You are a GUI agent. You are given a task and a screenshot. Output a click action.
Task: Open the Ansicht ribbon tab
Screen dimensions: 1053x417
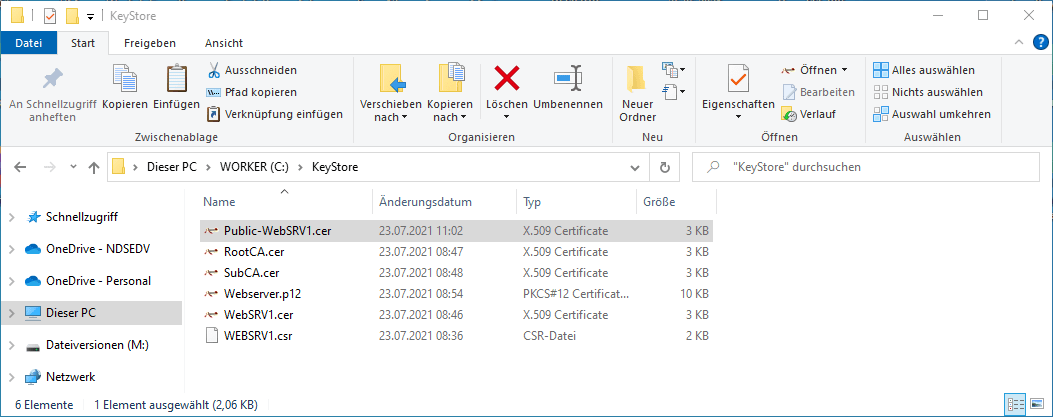coord(223,43)
